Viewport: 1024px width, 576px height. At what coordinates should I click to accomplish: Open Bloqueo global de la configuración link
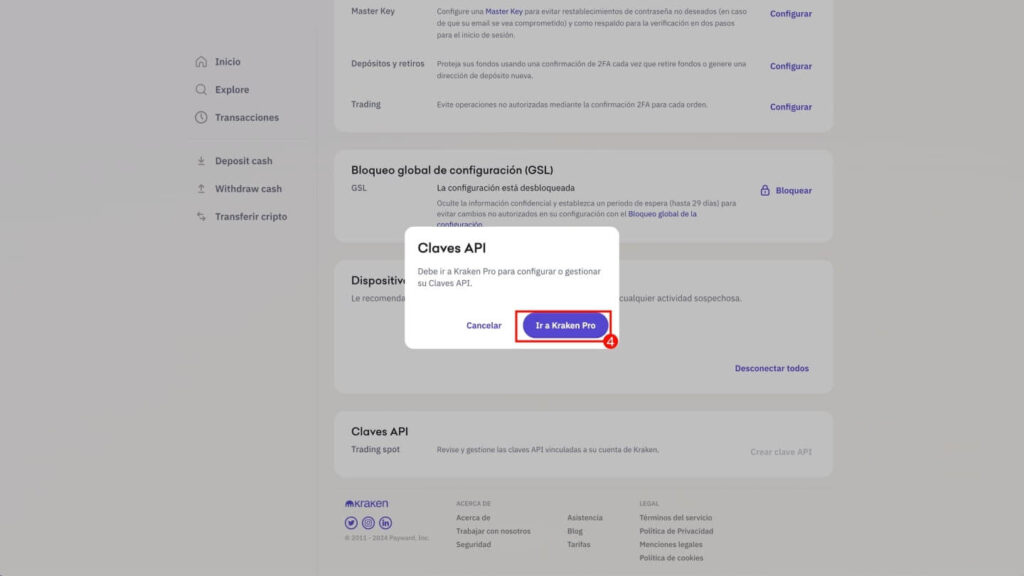tap(662, 214)
